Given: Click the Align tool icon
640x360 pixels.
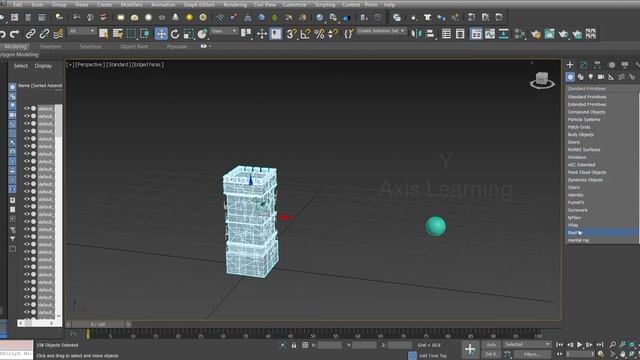Looking at the screenshot, I should (x=430, y=34).
